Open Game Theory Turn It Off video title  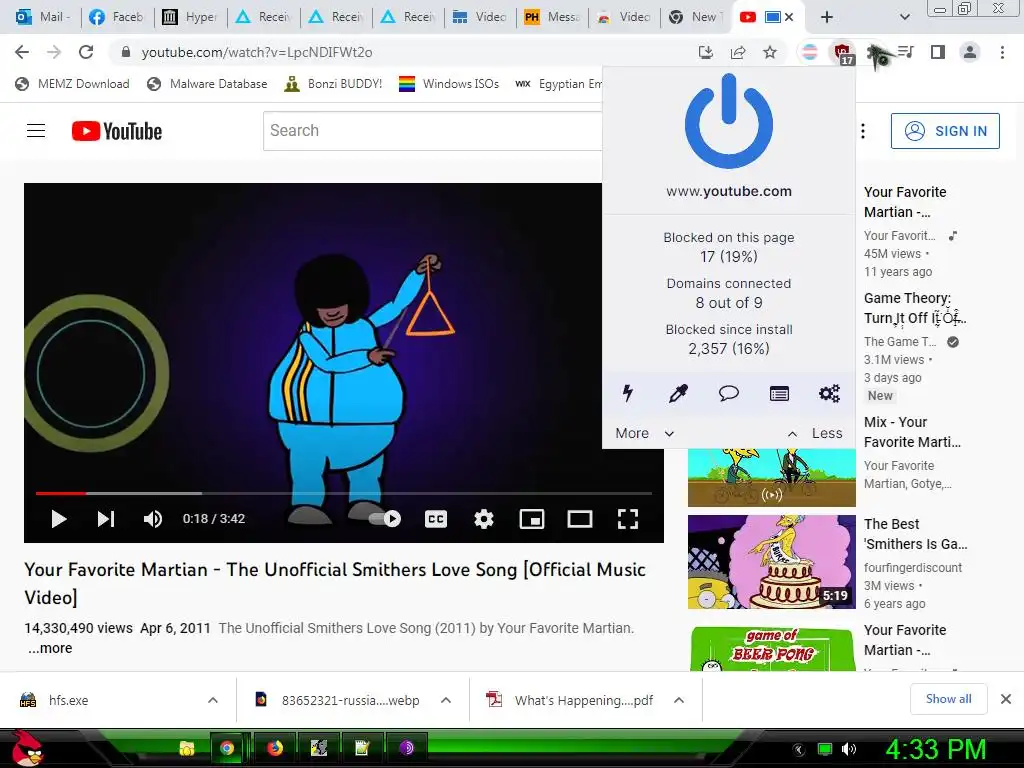click(914, 308)
